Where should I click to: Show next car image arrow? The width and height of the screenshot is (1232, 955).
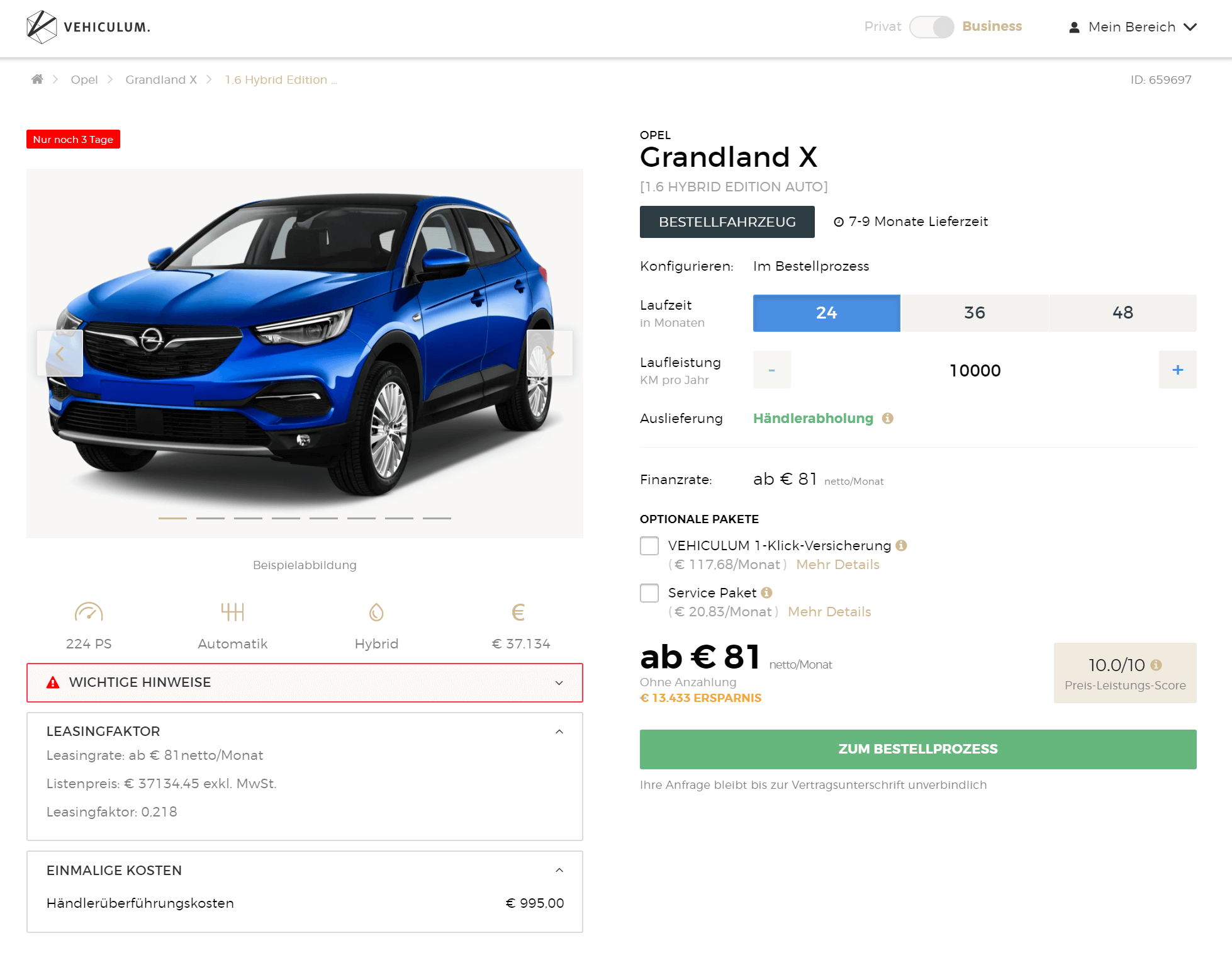(x=549, y=353)
